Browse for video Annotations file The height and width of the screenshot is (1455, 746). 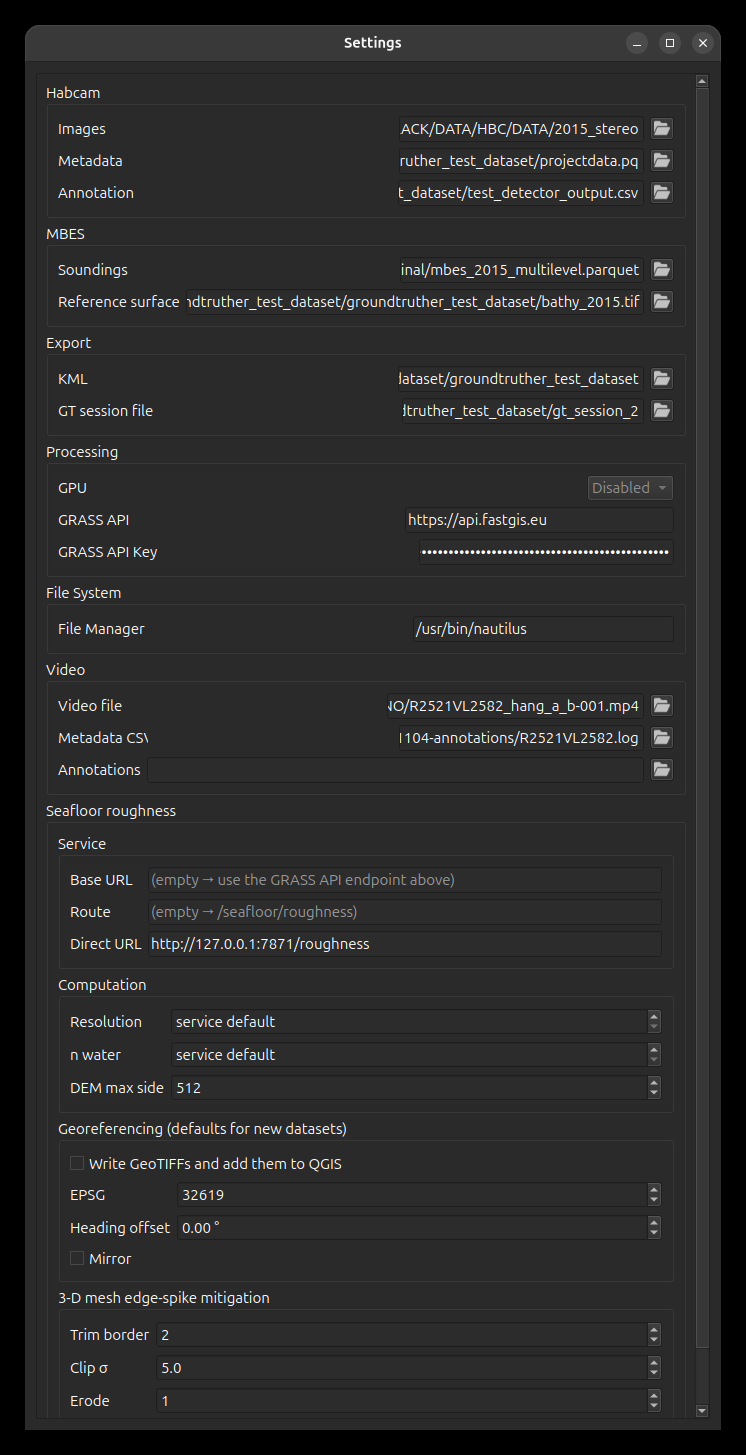pyautogui.click(x=661, y=770)
